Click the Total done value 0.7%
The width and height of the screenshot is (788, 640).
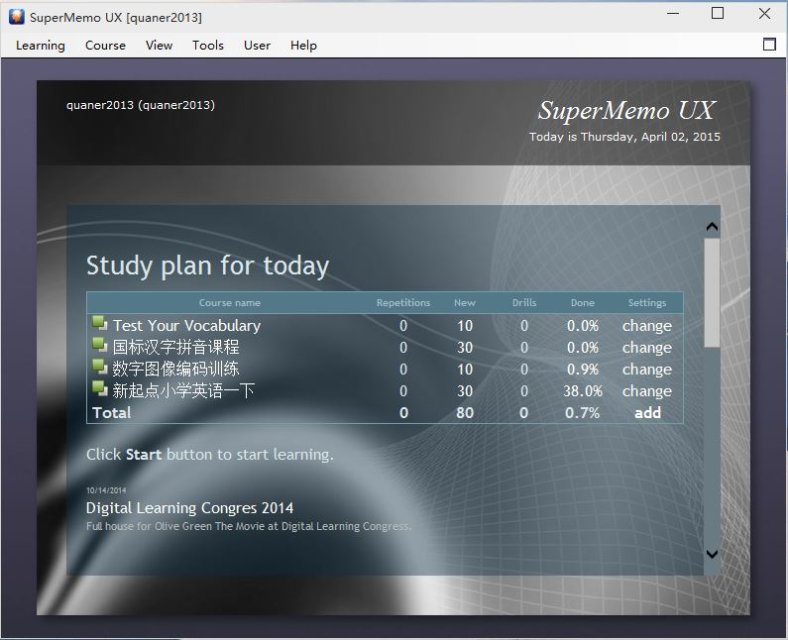tap(582, 412)
